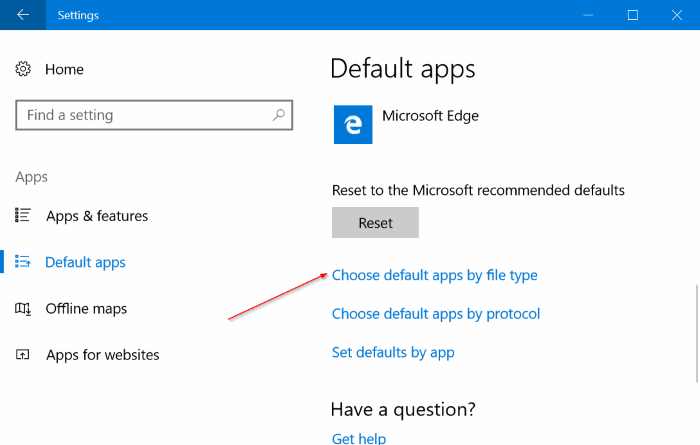Click the Apps & features list icon
700x445 pixels.
coord(23,215)
